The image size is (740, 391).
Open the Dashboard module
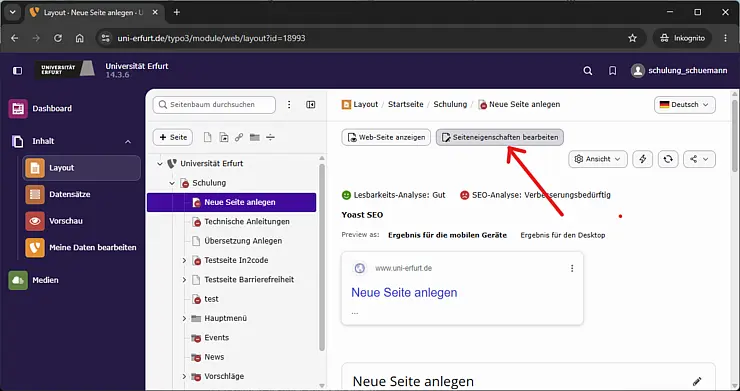click(41, 109)
